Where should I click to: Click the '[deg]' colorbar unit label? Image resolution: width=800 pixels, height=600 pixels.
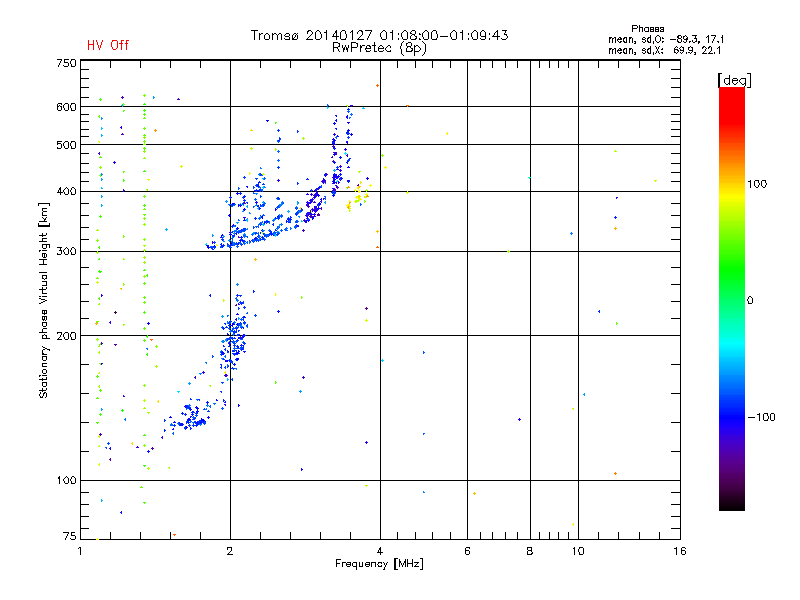click(x=734, y=81)
